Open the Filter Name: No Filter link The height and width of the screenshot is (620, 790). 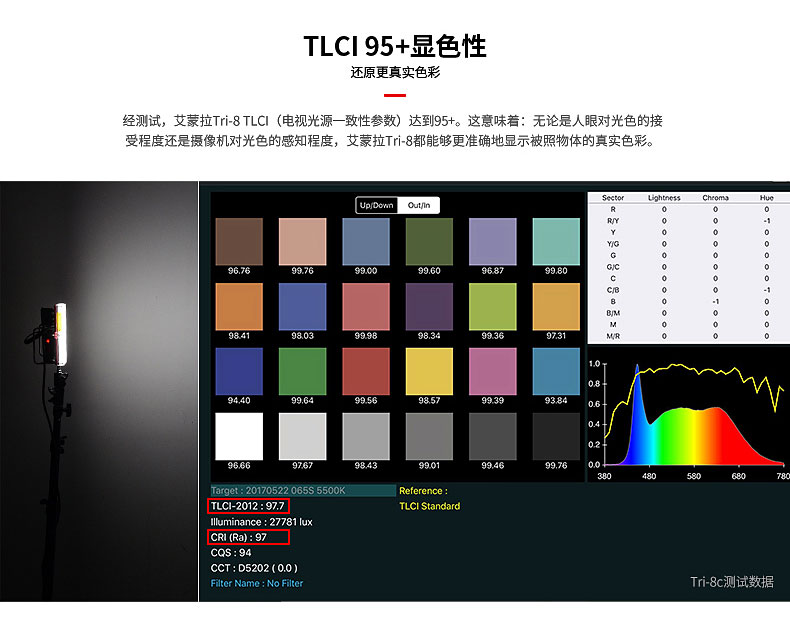click(257, 583)
